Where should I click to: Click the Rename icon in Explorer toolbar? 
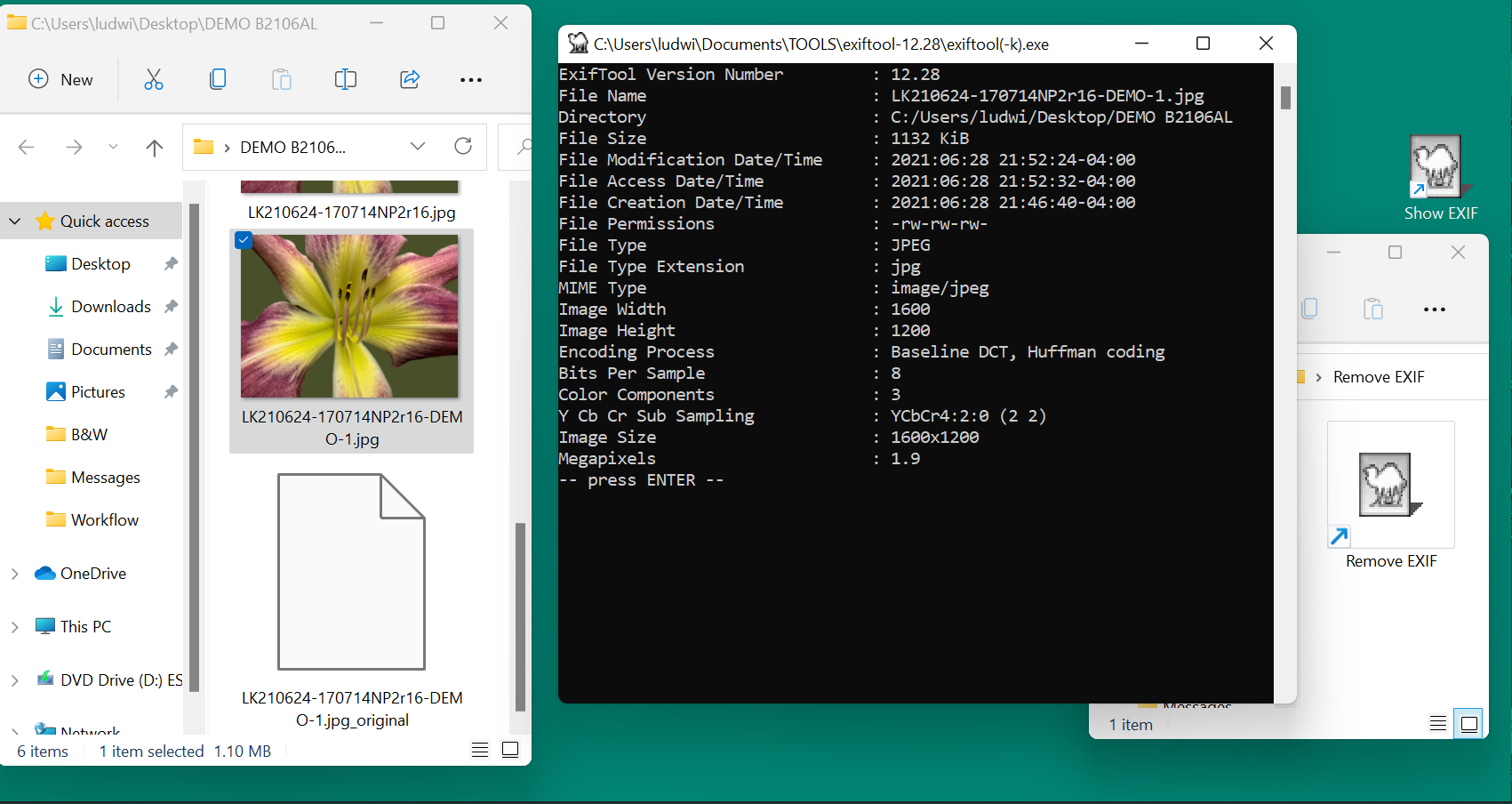[x=346, y=80]
